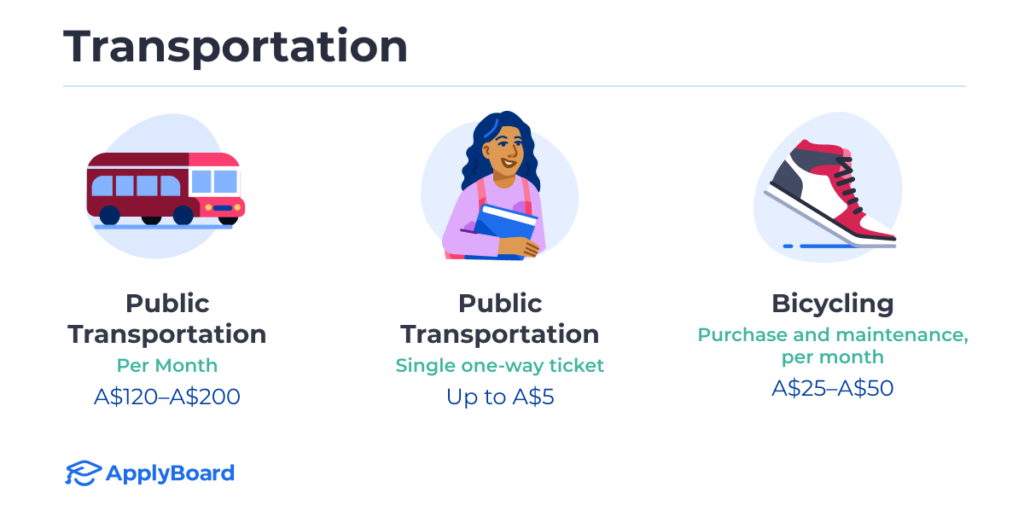Select the "A$25–A$50" price text

832,388
